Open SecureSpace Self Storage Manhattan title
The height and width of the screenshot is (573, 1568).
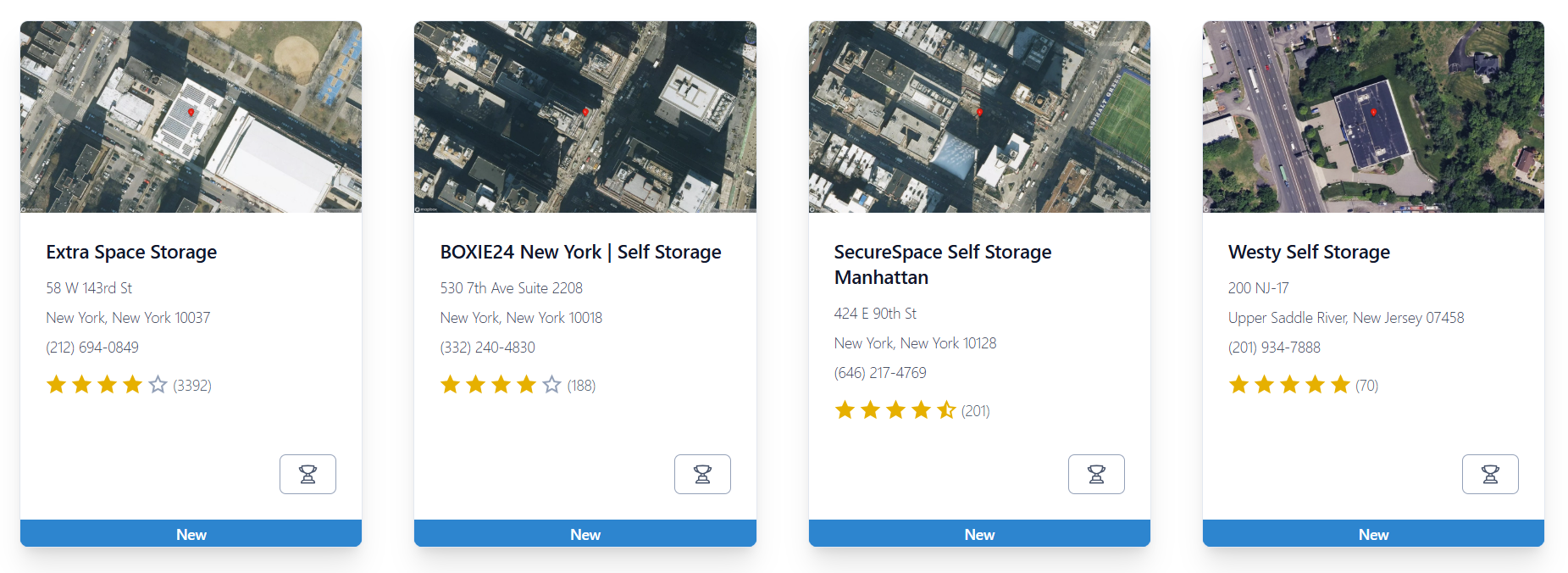tap(943, 264)
